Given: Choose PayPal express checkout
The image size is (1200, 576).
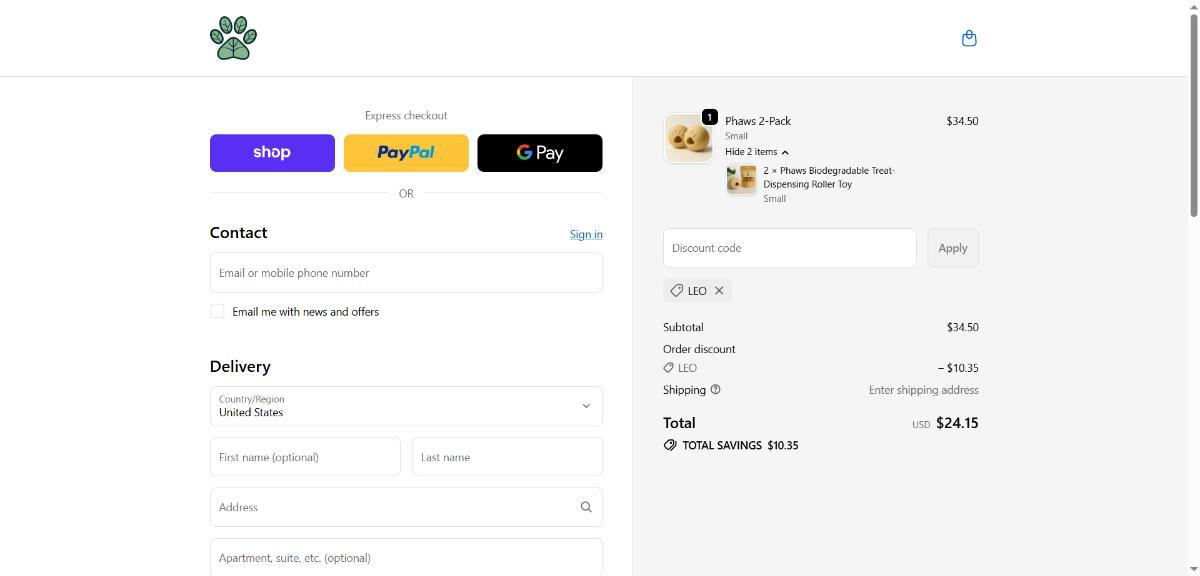Looking at the screenshot, I should coord(406,153).
